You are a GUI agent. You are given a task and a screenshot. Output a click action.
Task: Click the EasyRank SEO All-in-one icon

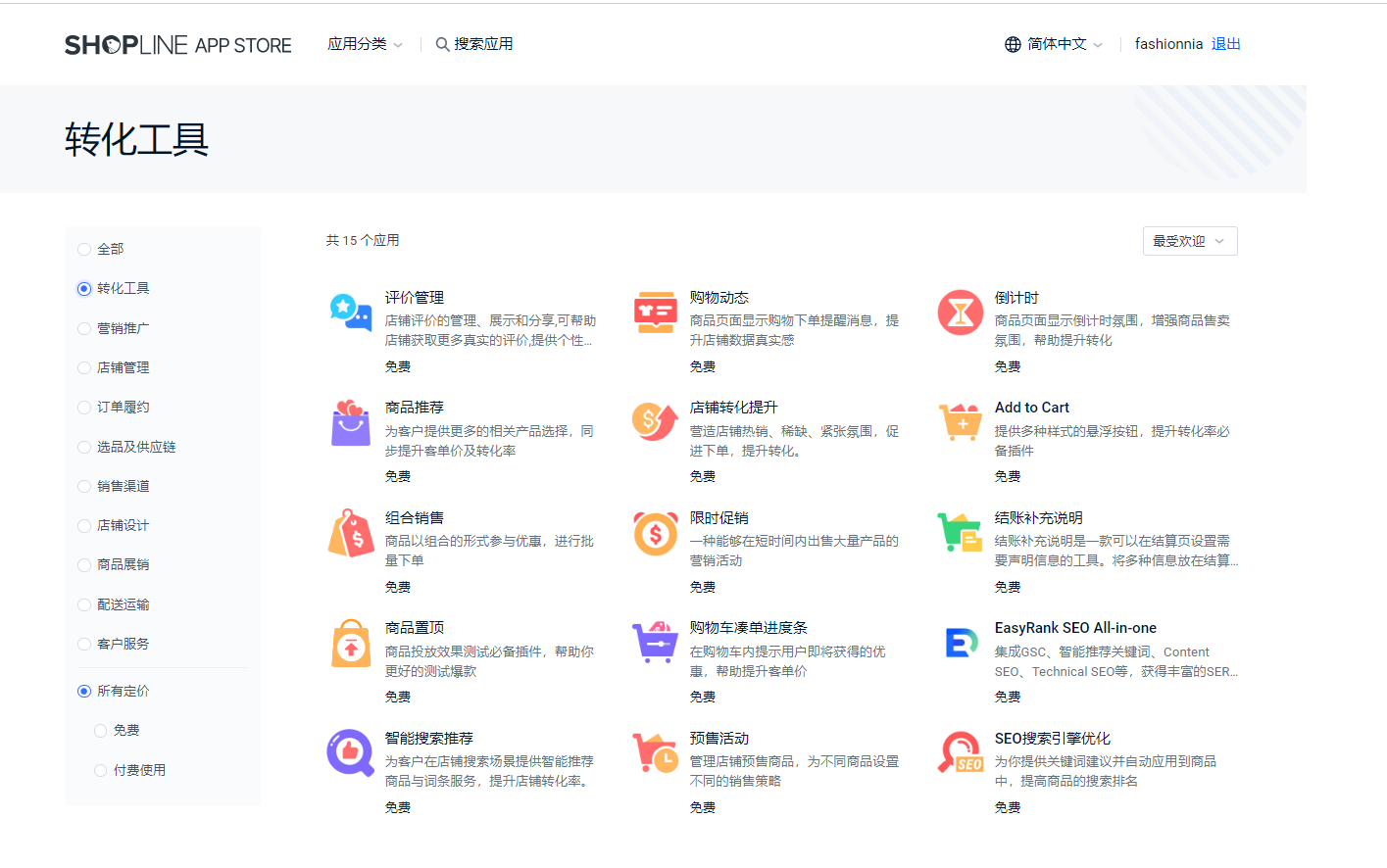(960, 644)
